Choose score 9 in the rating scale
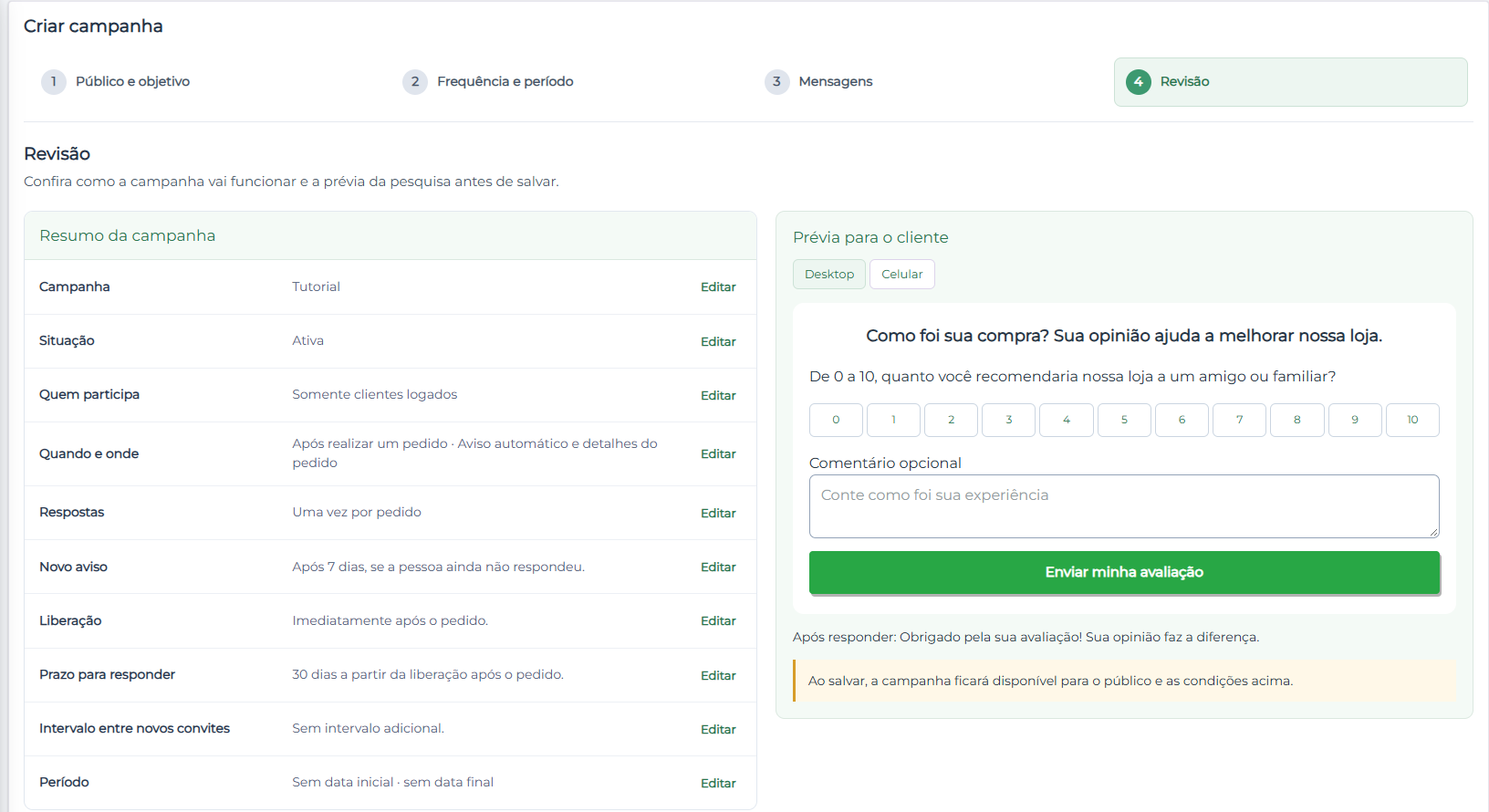The height and width of the screenshot is (812, 1489). [x=1355, y=420]
